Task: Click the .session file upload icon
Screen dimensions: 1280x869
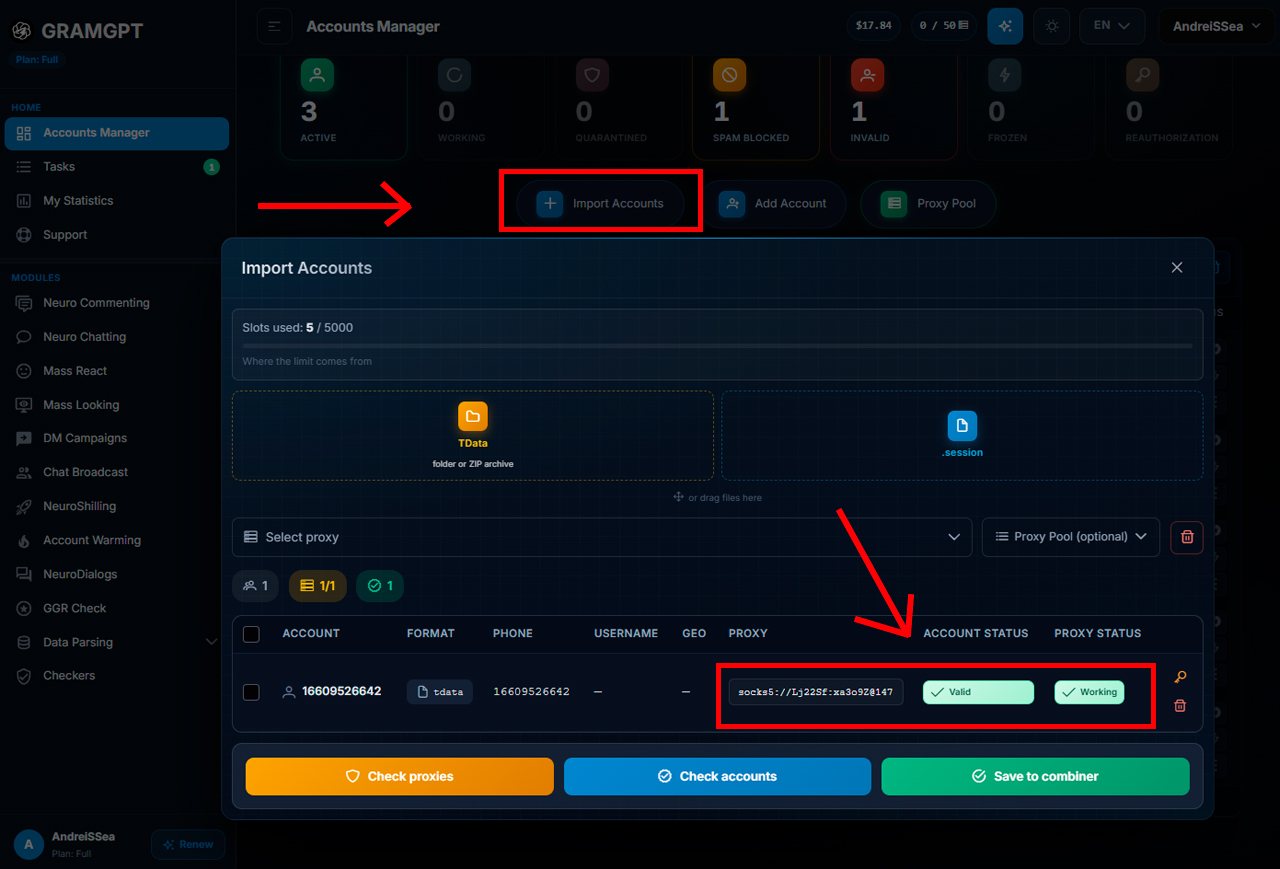Action: click(x=962, y=426)
